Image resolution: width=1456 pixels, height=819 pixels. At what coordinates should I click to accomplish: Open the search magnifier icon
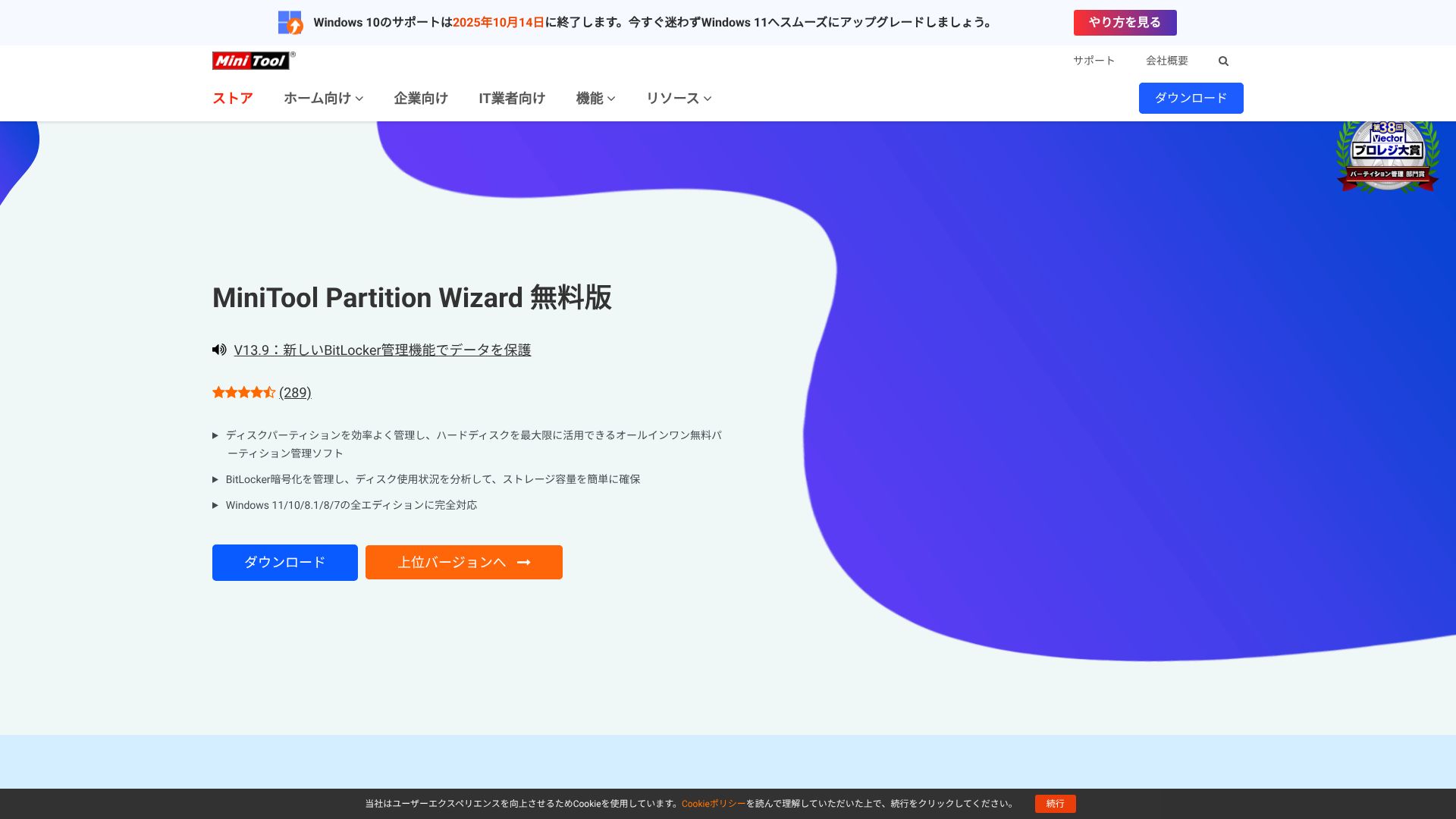pos(1223,61)
